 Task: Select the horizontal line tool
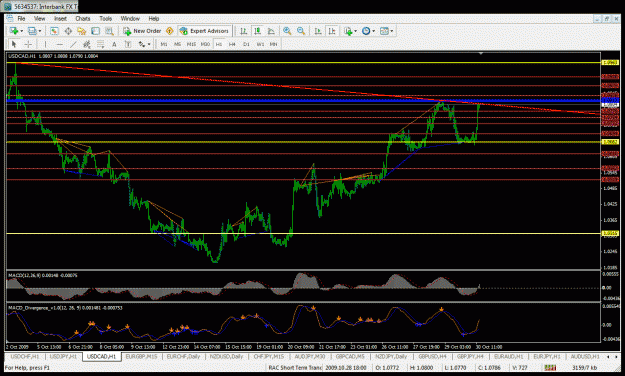pyautogui.click(x=59, y=44)
